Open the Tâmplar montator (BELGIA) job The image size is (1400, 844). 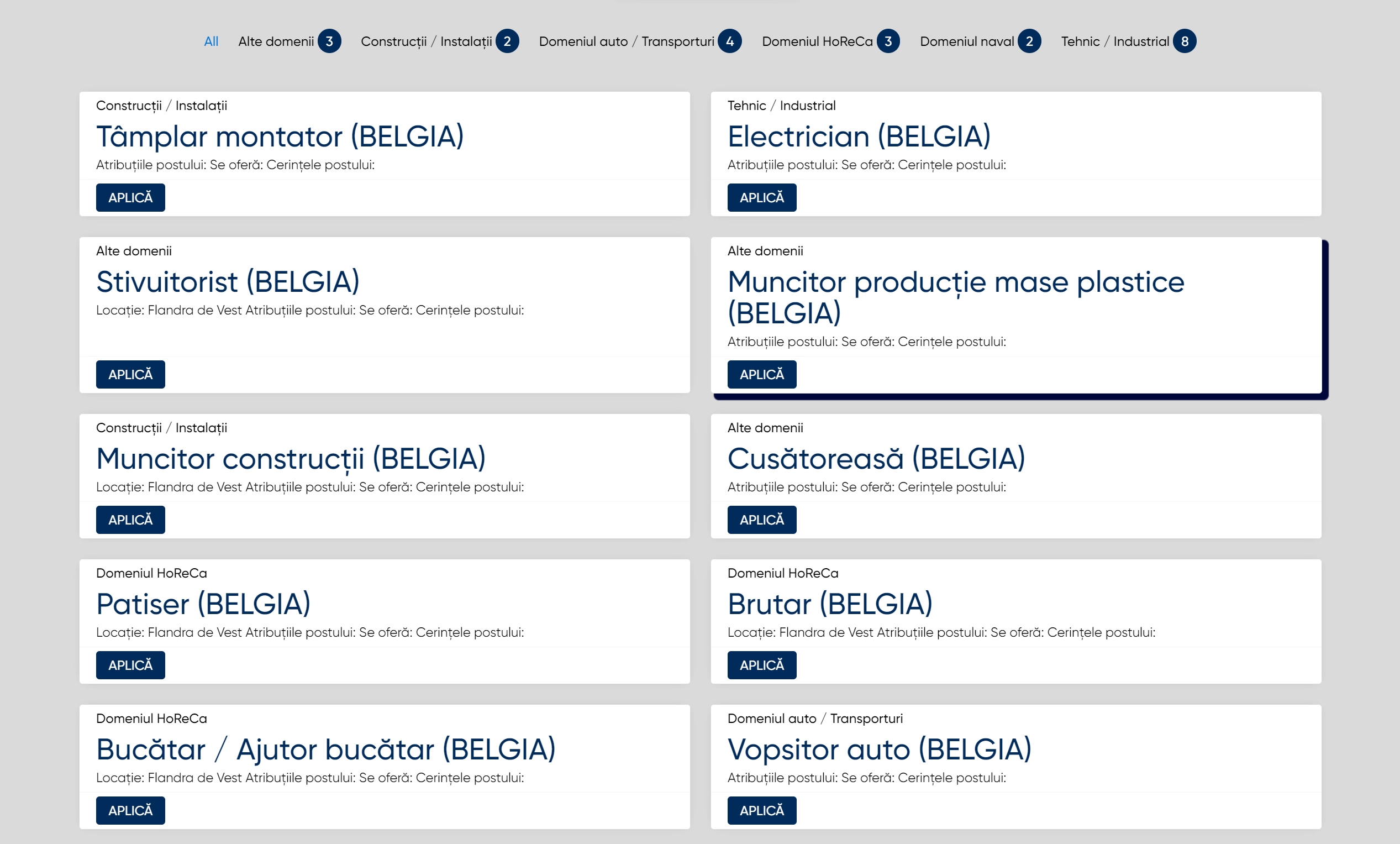(x=280, y=137)
